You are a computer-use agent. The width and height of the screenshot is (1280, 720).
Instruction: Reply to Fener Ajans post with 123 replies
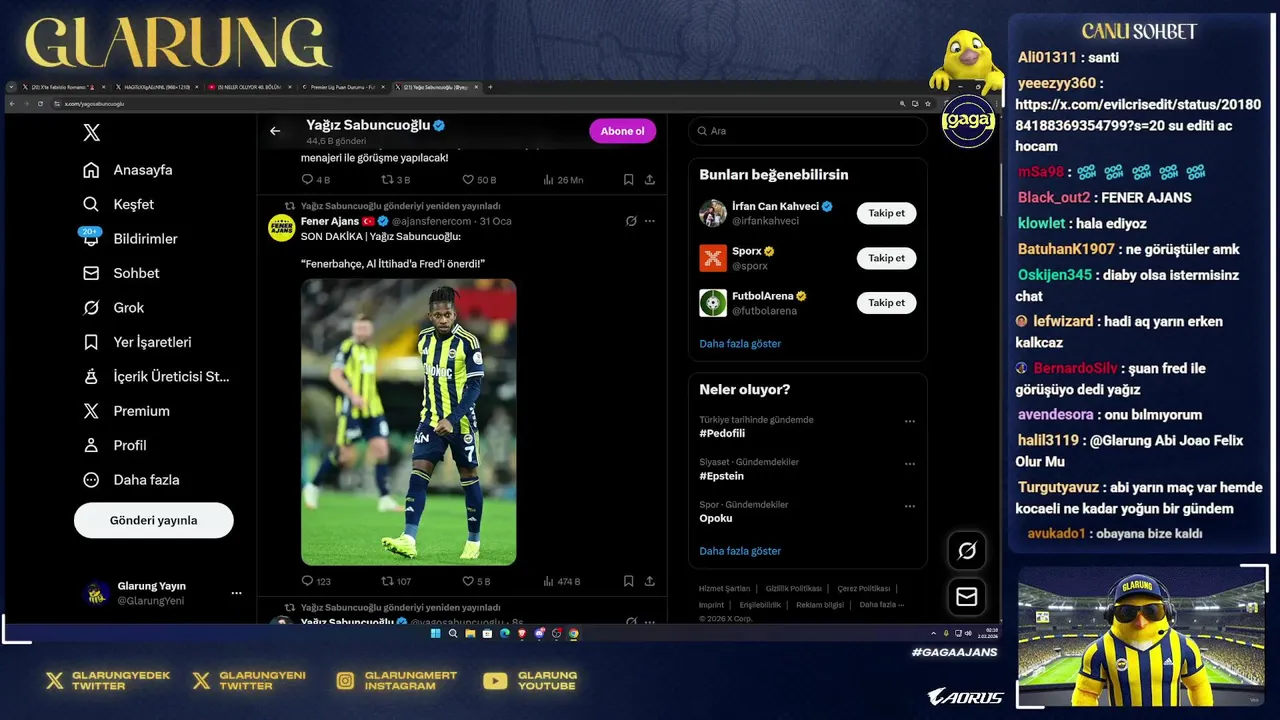click(x=316, y=581)
